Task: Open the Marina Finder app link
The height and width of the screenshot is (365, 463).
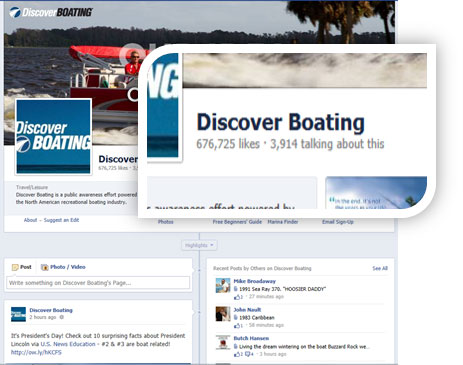Action: tap(283, 222)
